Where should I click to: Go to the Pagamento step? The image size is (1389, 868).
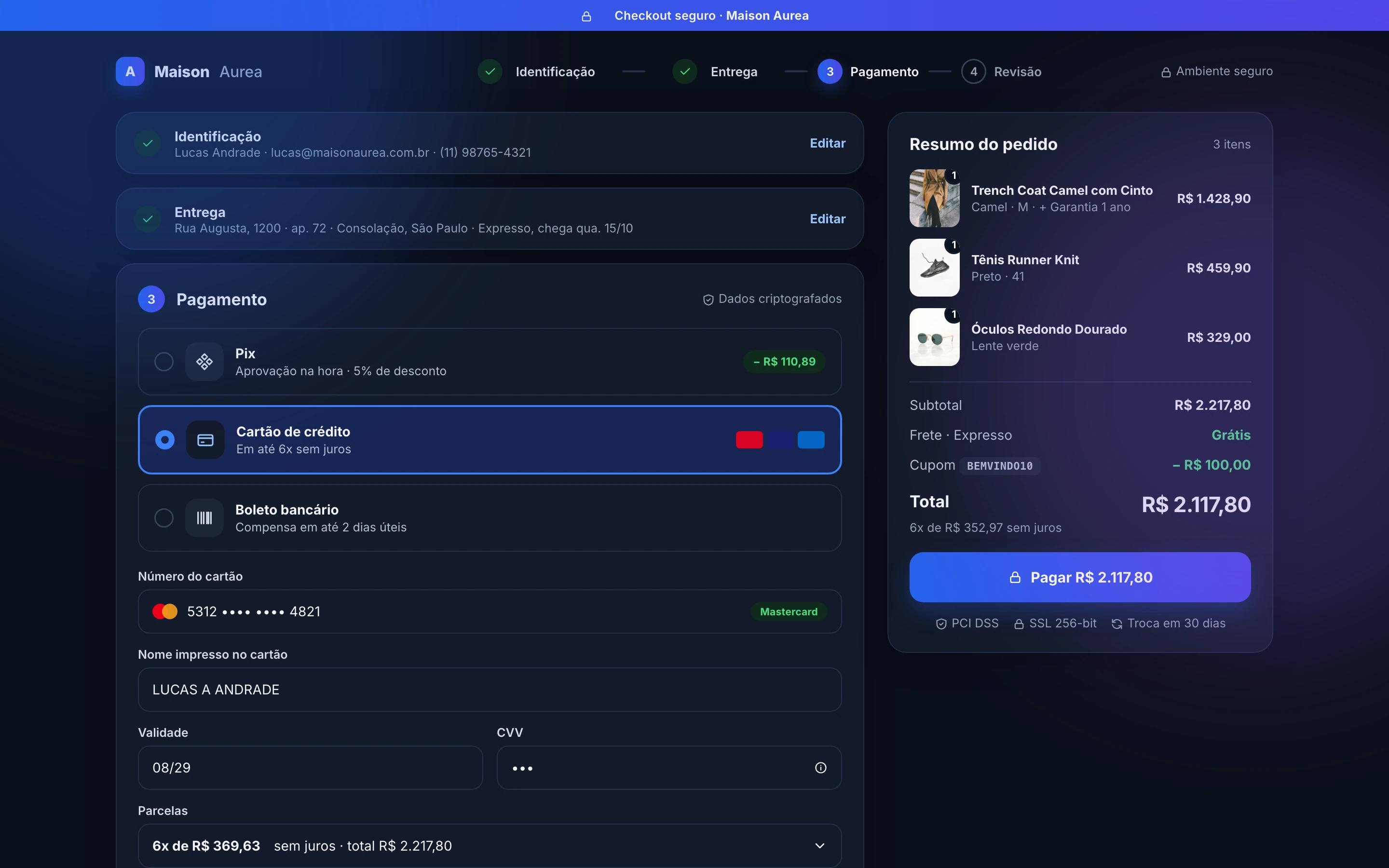point(868,72)
